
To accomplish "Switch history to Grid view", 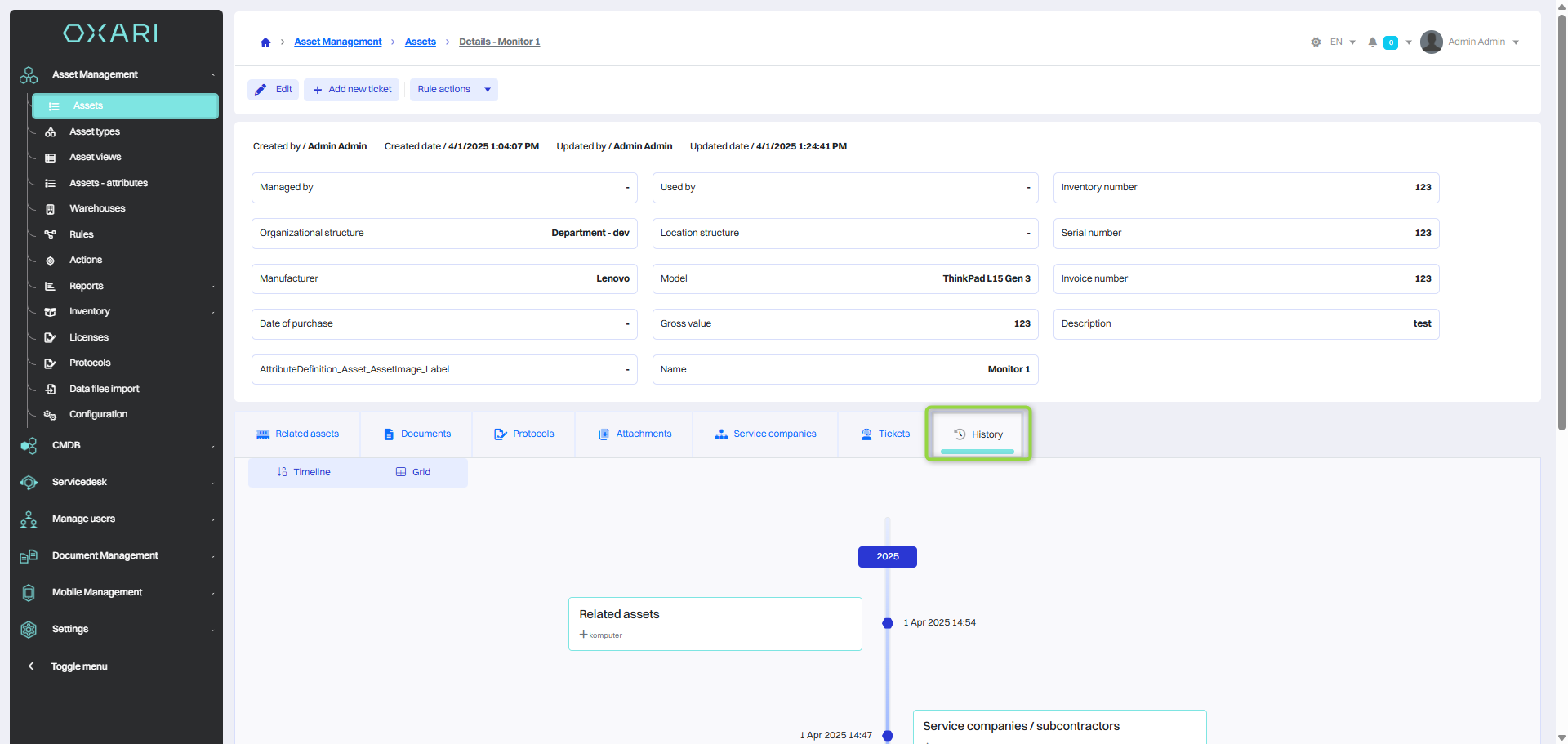I will point(413,472).
